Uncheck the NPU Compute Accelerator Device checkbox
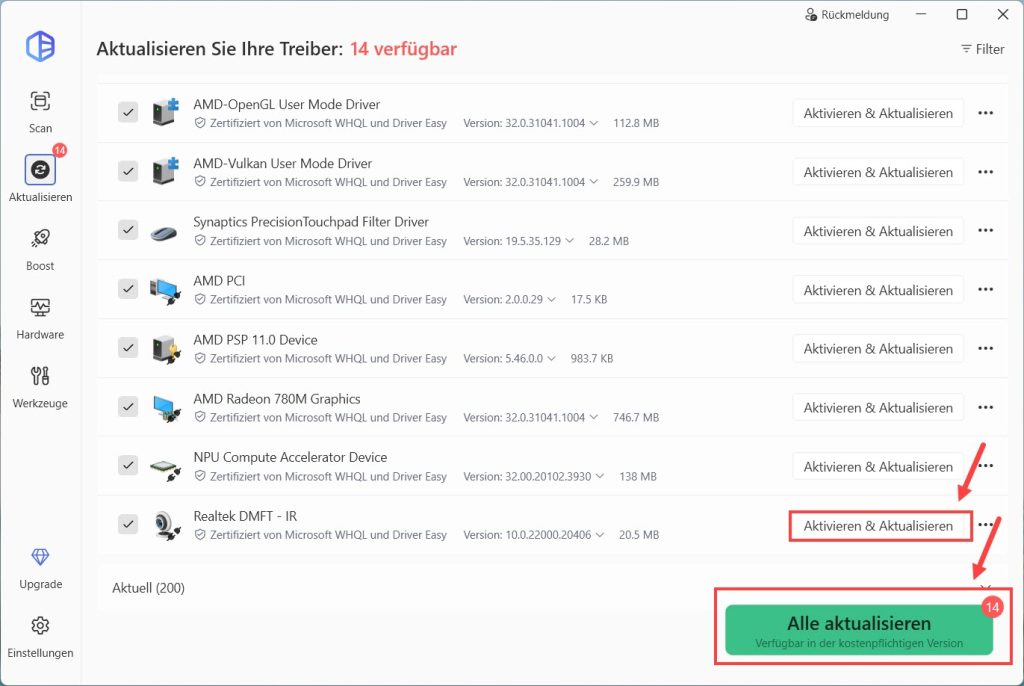Screen dimensions: 1024x686 click(x=128, y=465)
